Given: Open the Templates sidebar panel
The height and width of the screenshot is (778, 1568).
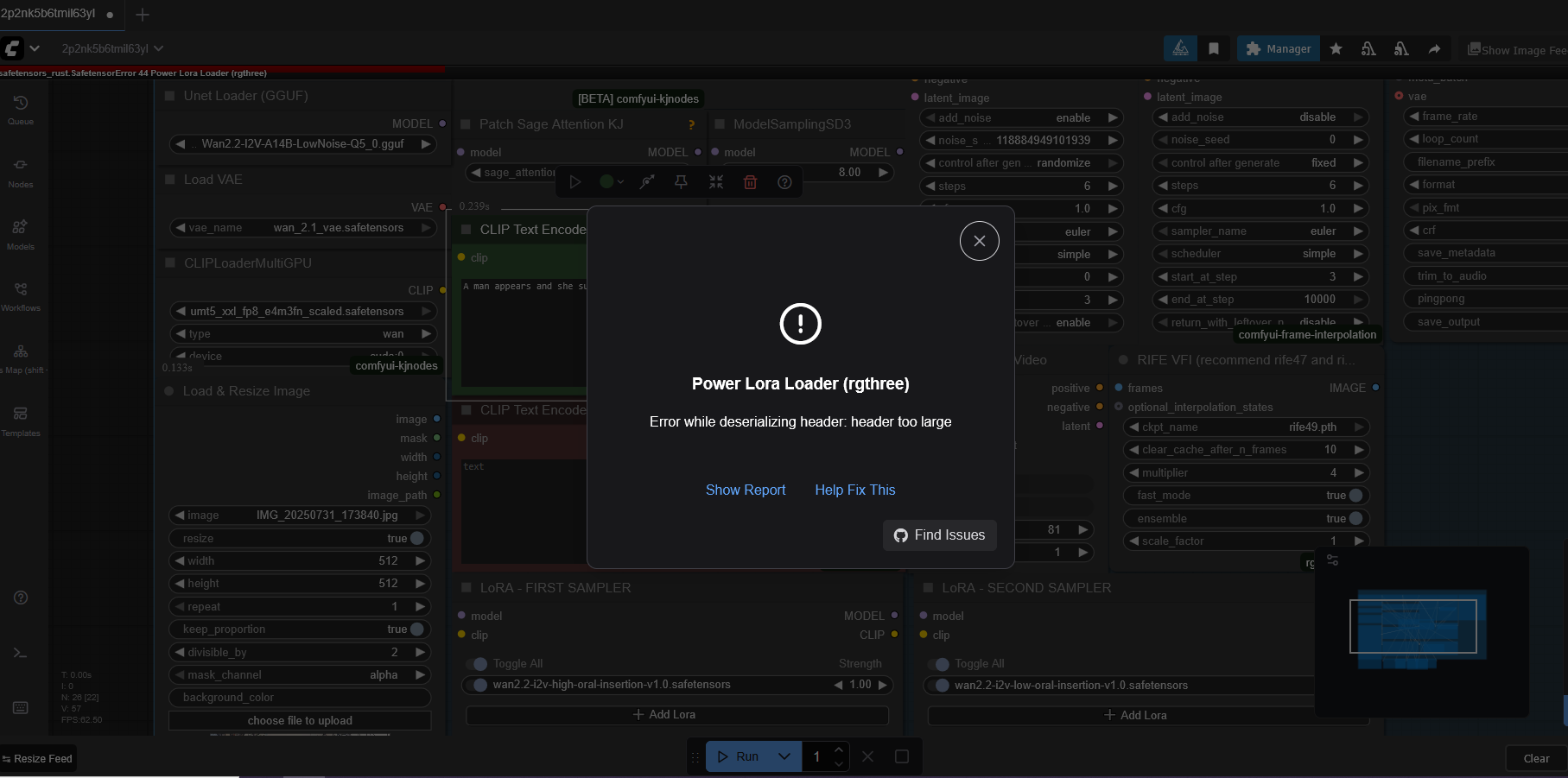Looking at the screenshot, I should [21, 421].
